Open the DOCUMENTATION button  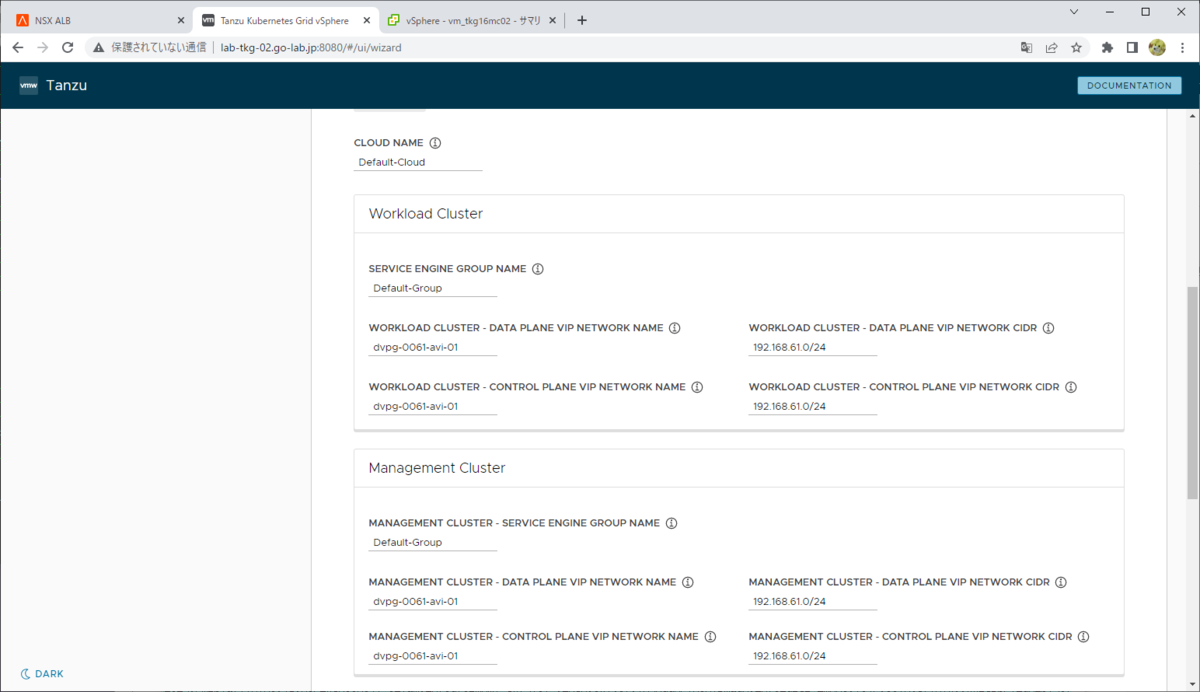pos(1129,86)
